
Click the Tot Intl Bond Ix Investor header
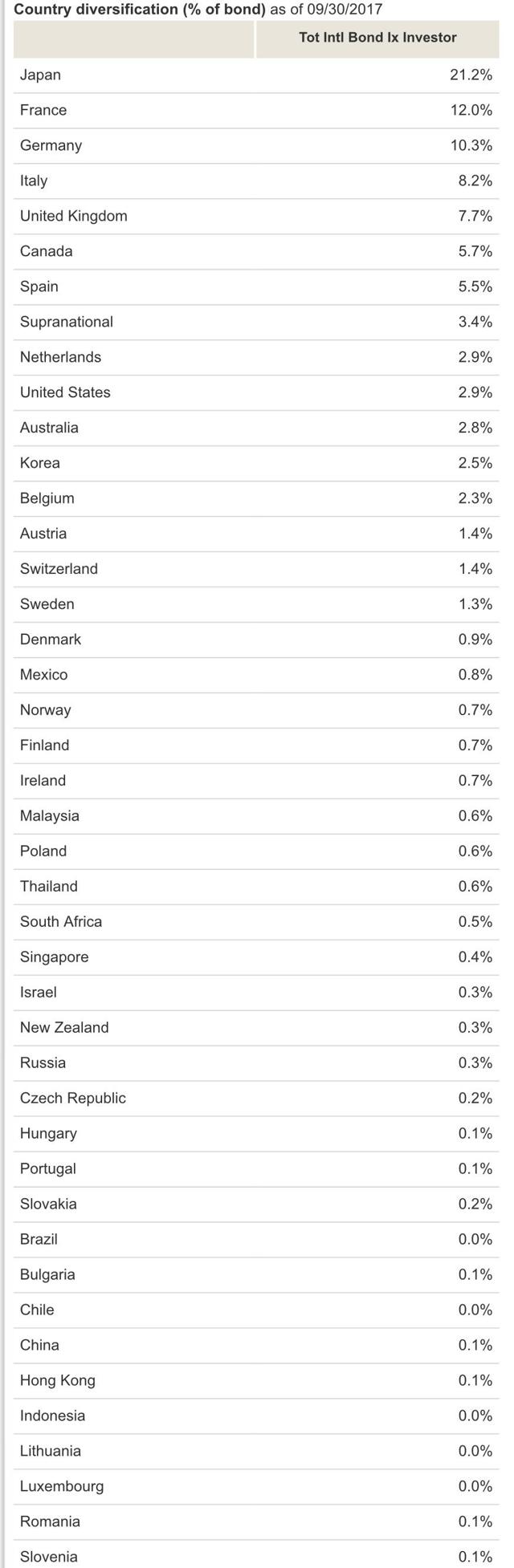(x=377, y=38)
